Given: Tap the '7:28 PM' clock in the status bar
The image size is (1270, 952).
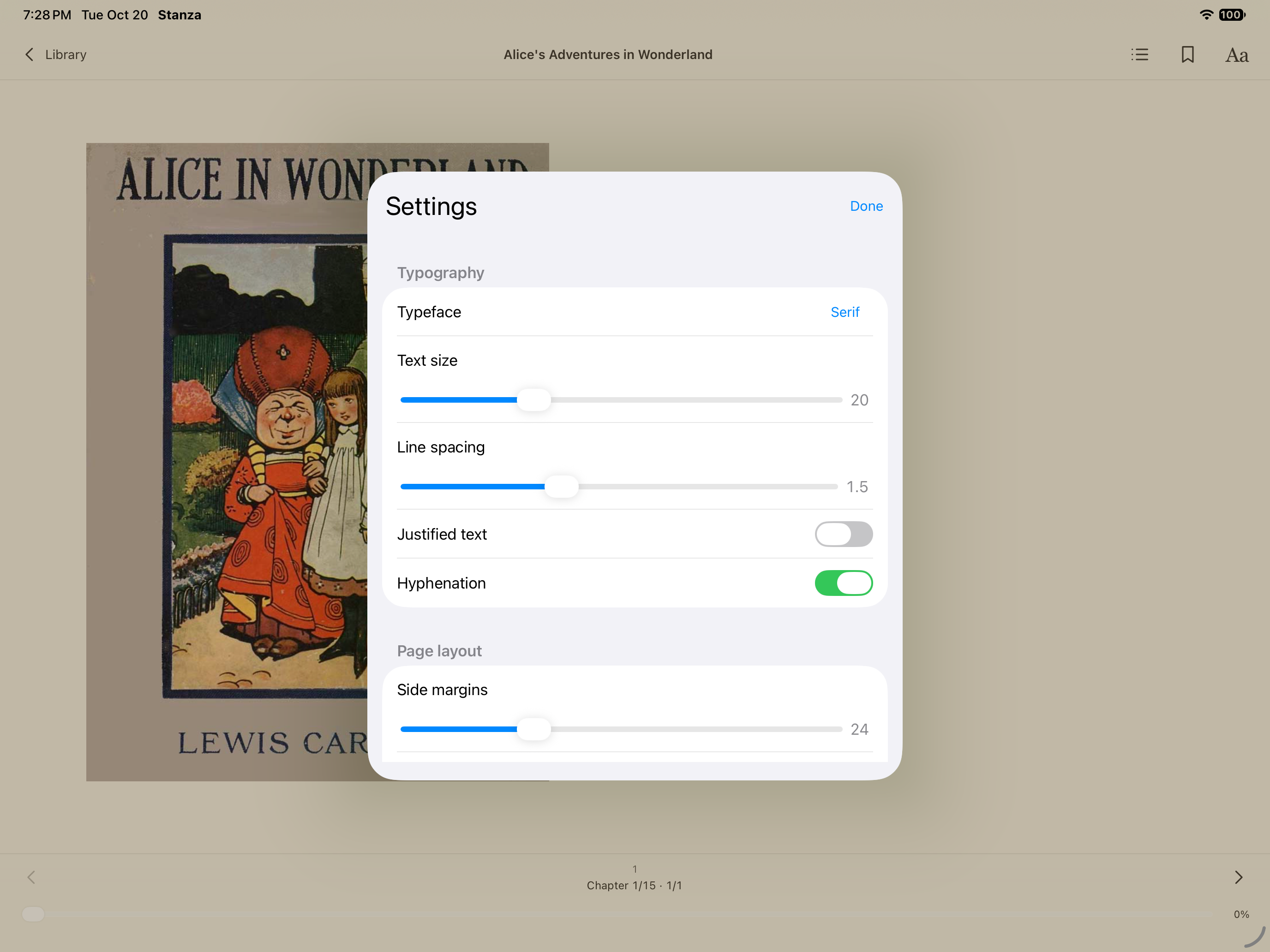Looking at the screenshot, I should [47, 15].
